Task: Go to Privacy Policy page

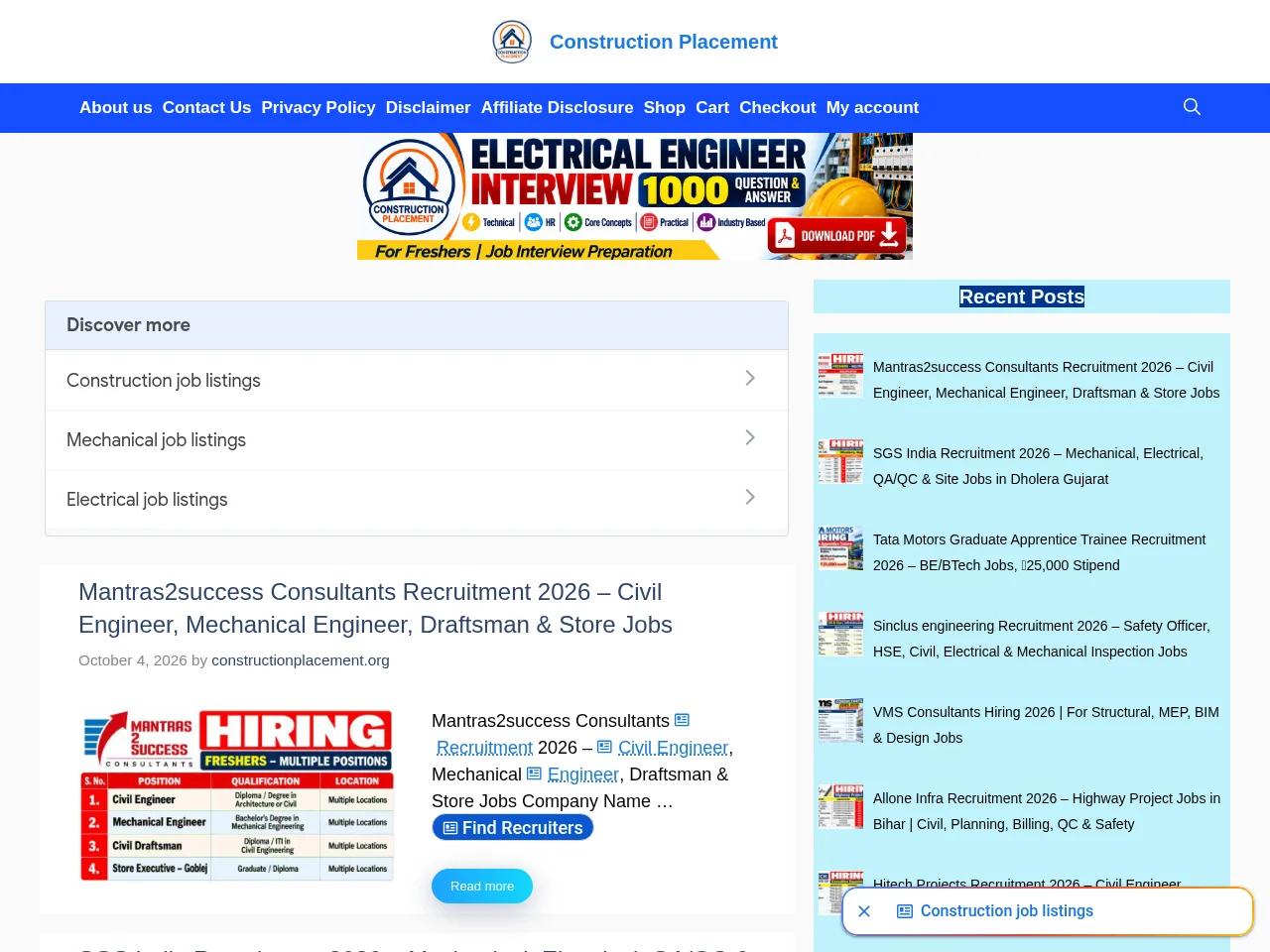Action: [x=318, y=107]
